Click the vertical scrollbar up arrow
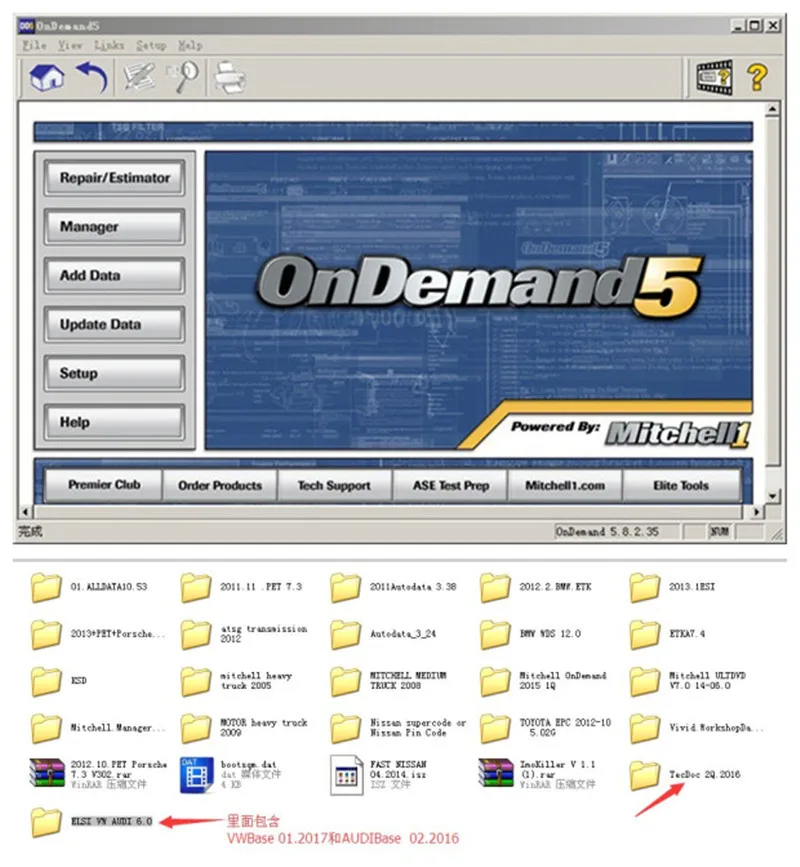 [773, 109]
